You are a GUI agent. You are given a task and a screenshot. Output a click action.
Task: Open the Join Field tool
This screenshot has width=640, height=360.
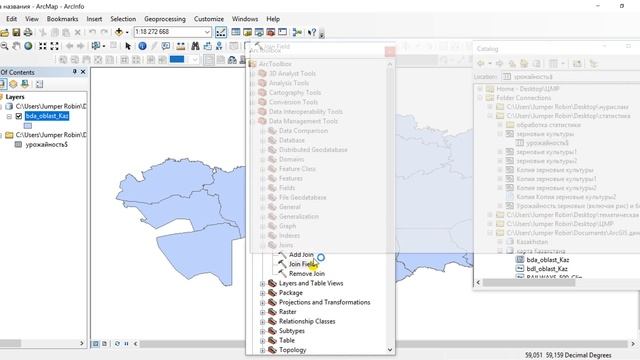[302, 264]
